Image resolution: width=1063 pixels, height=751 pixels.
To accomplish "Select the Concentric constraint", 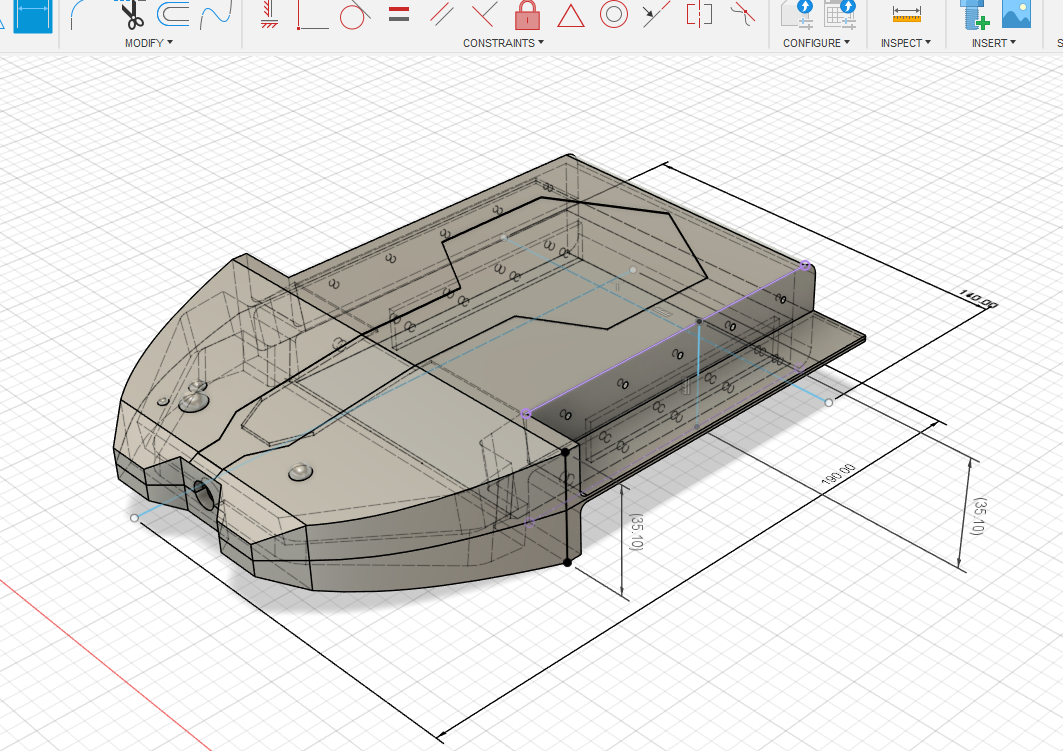I will [613, 15].
